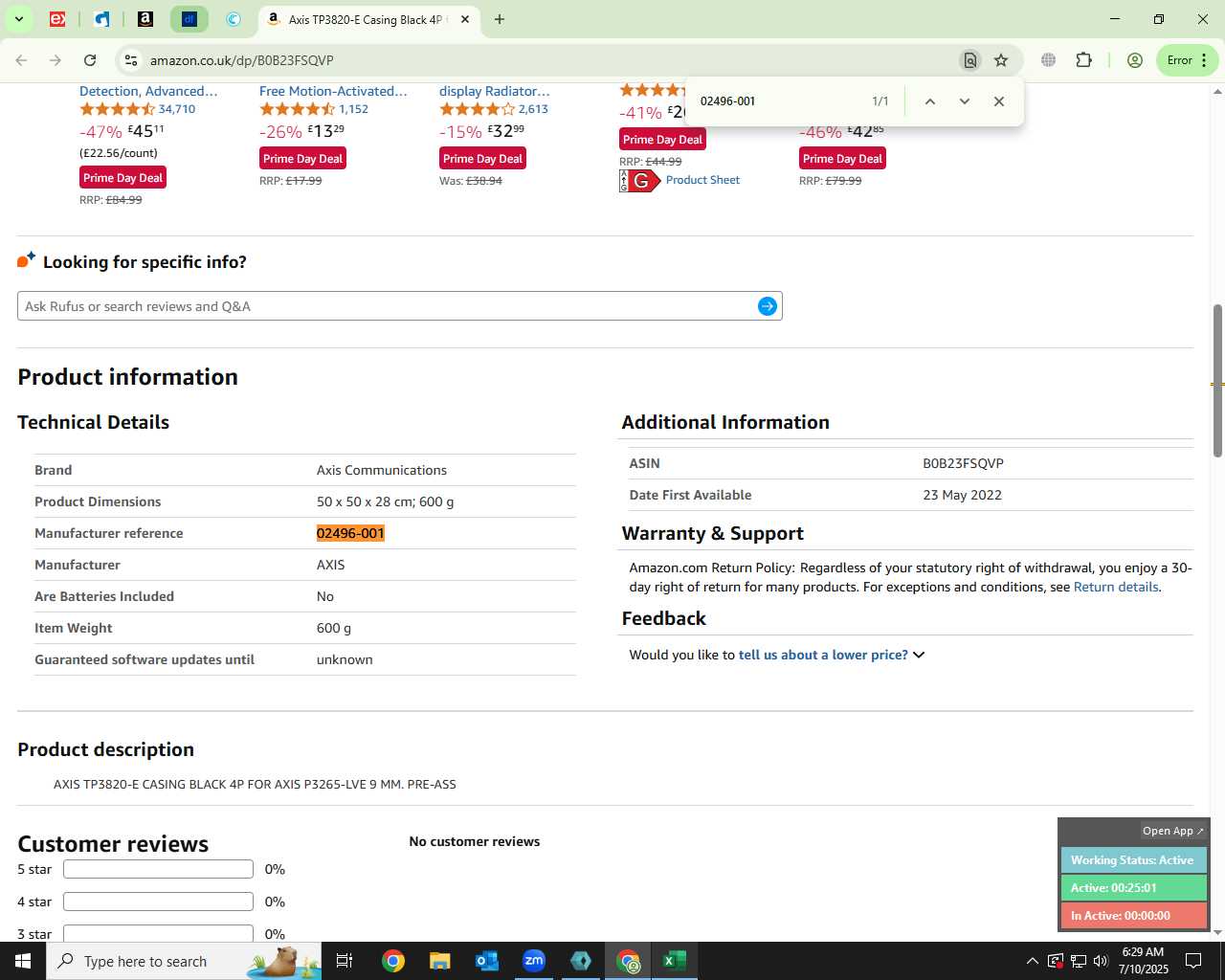1225x980 pixels.
Task: Click the address bar URL field
Action: coord(546,60)
